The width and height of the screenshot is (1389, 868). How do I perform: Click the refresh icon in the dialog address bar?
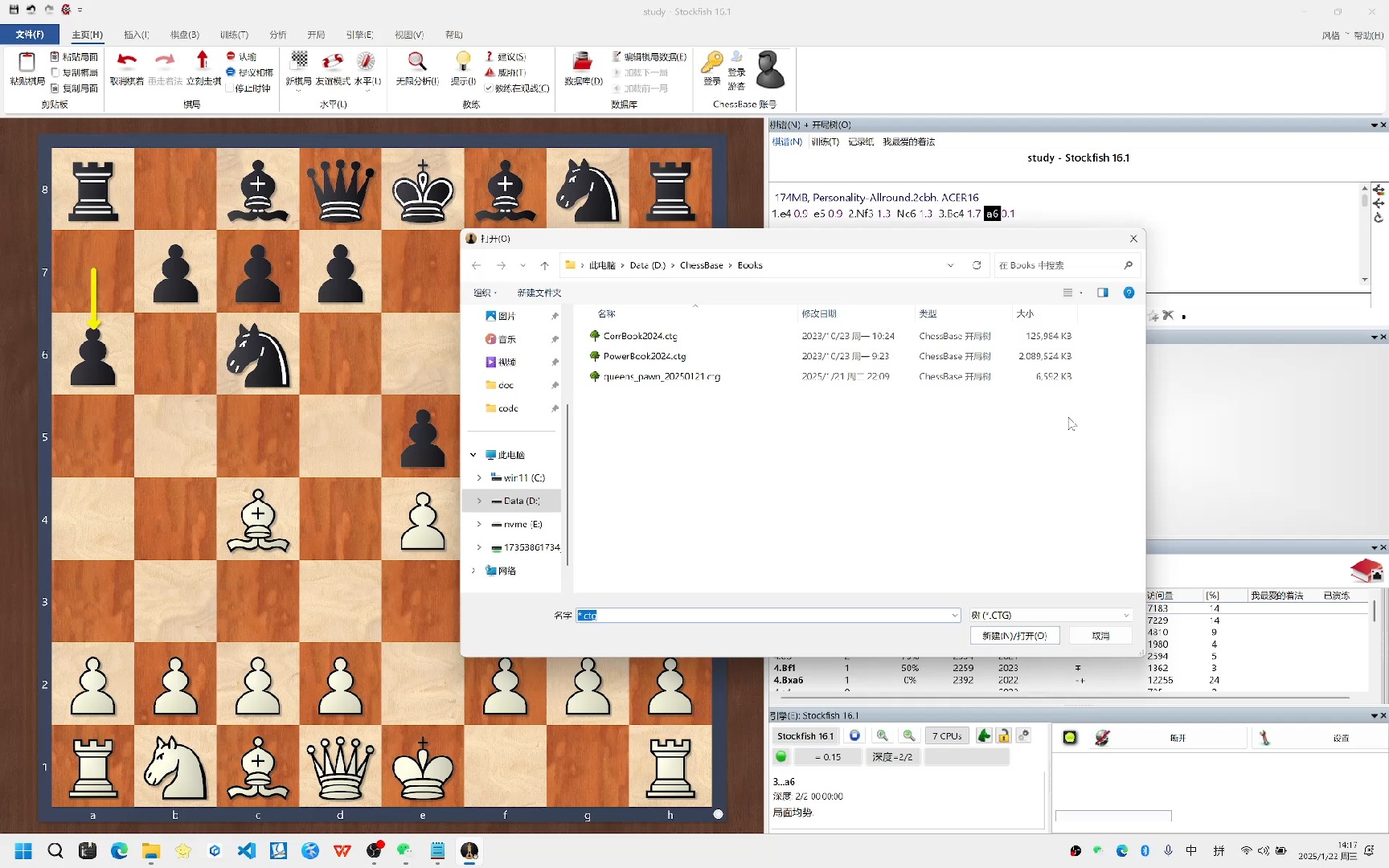point(977,265)
